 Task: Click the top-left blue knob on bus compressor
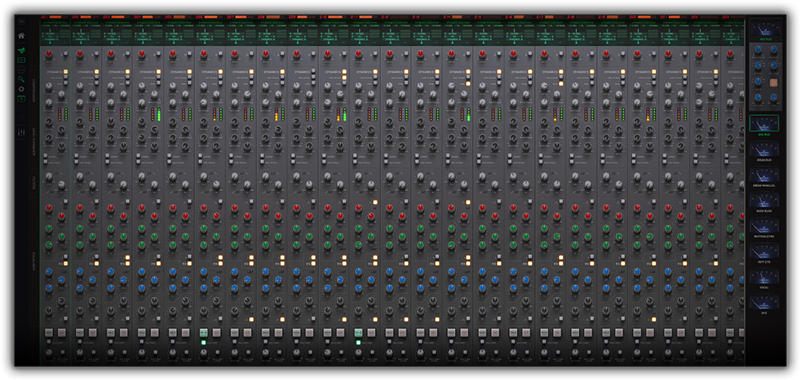click(758, 49)
